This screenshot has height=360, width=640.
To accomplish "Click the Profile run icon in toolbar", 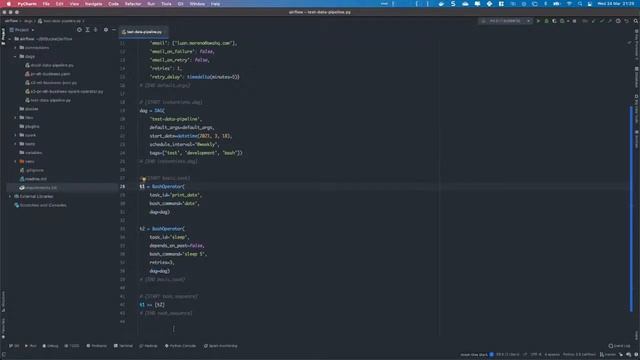I will point(563,21).
